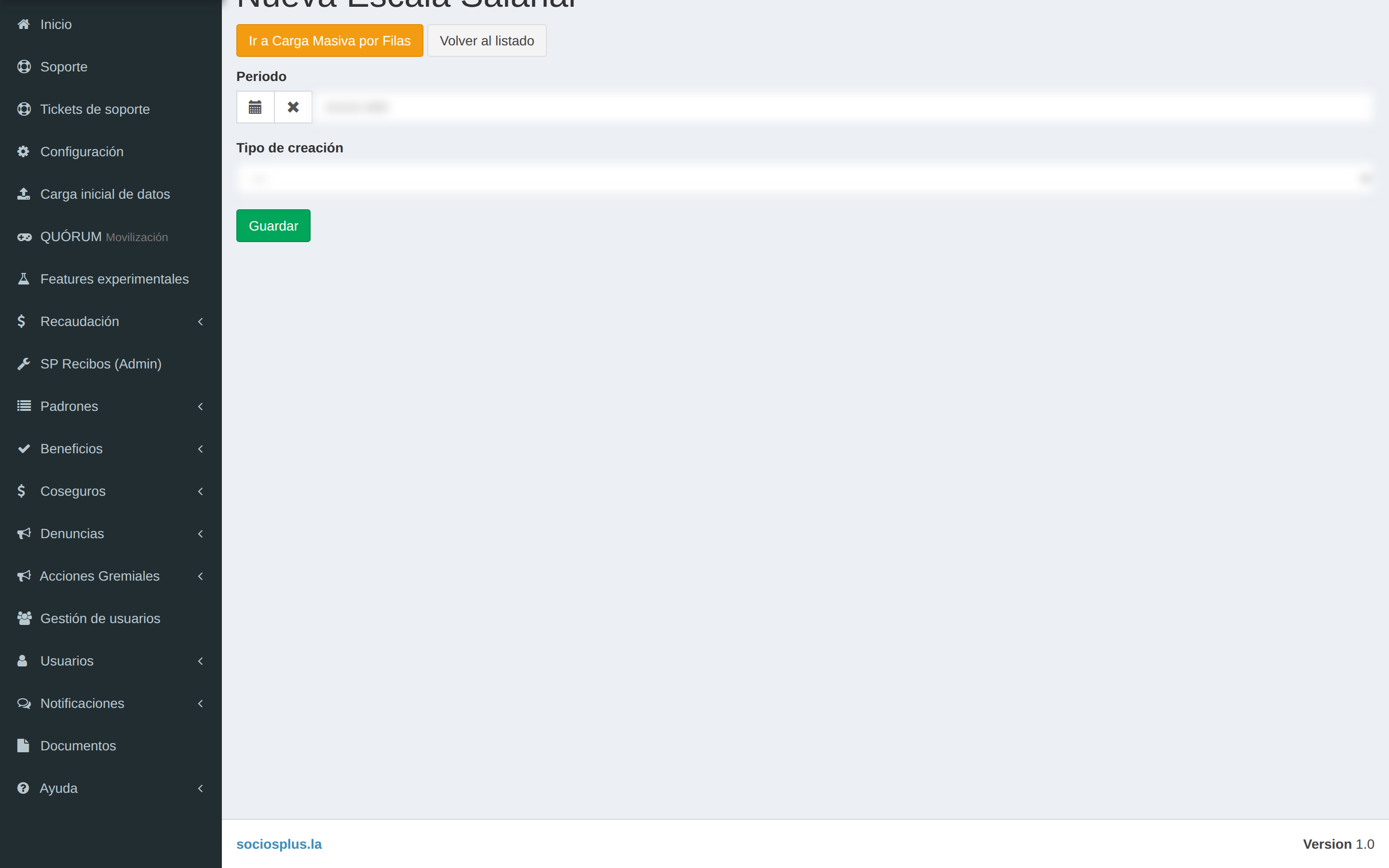Open the Documentos menu entry

point(111,746)
